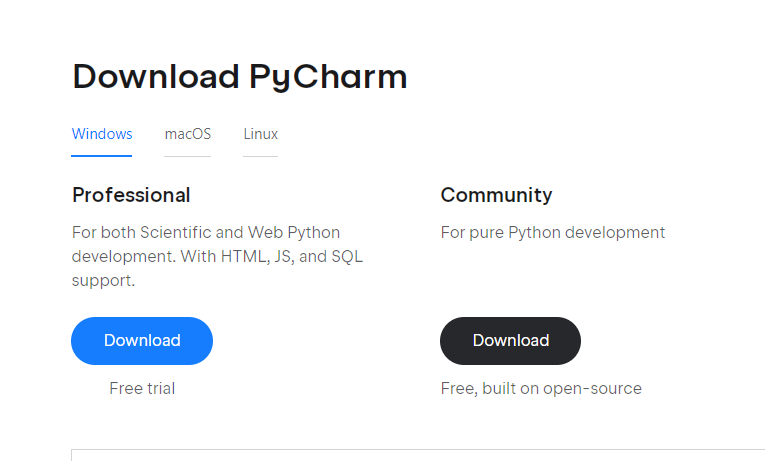This screenshot has height=461, width=765.
Task: Click the "Free, built on open-source" caption
Action: [541, 388]
